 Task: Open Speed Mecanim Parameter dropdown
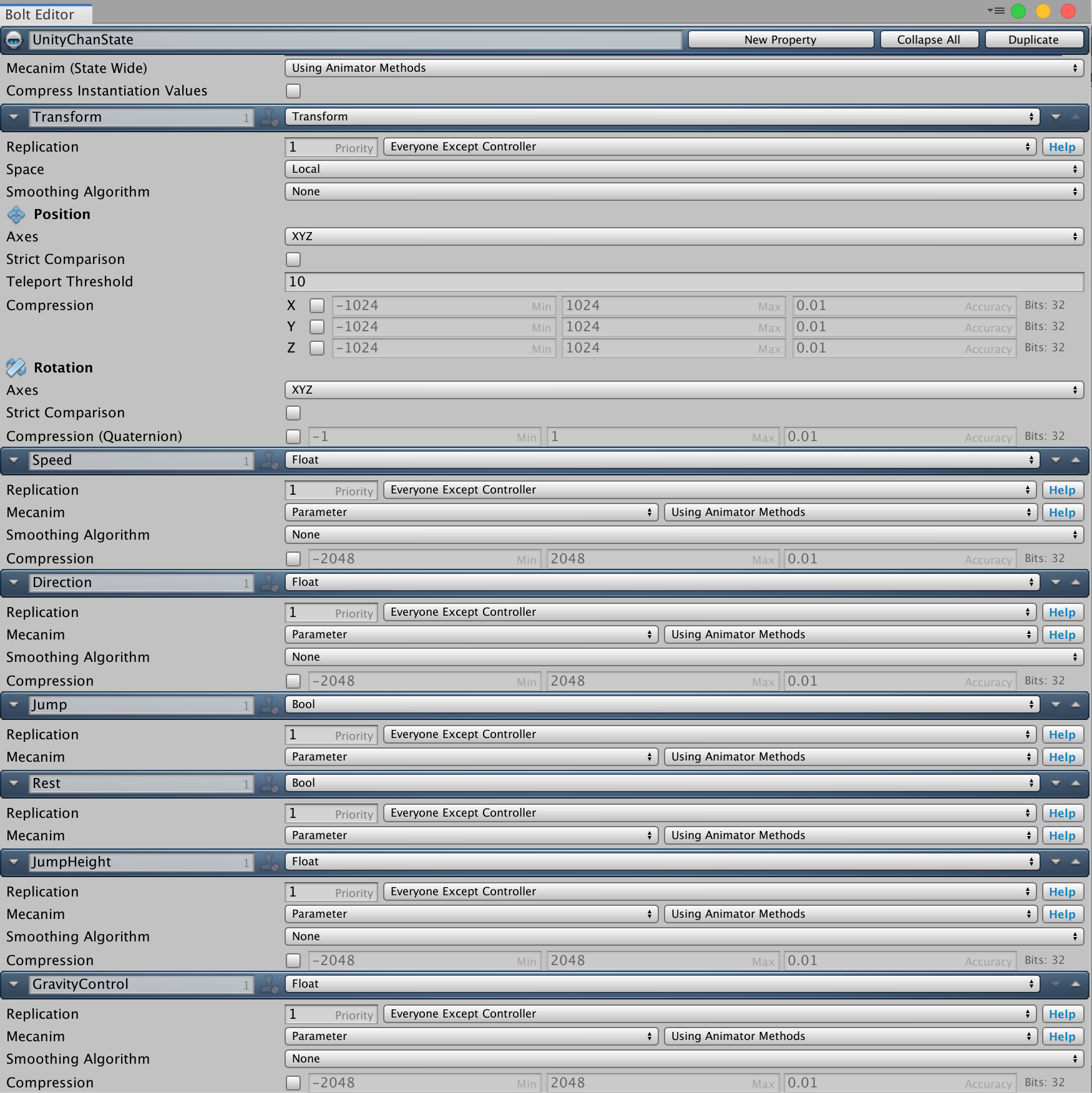(x=471, y=512)
